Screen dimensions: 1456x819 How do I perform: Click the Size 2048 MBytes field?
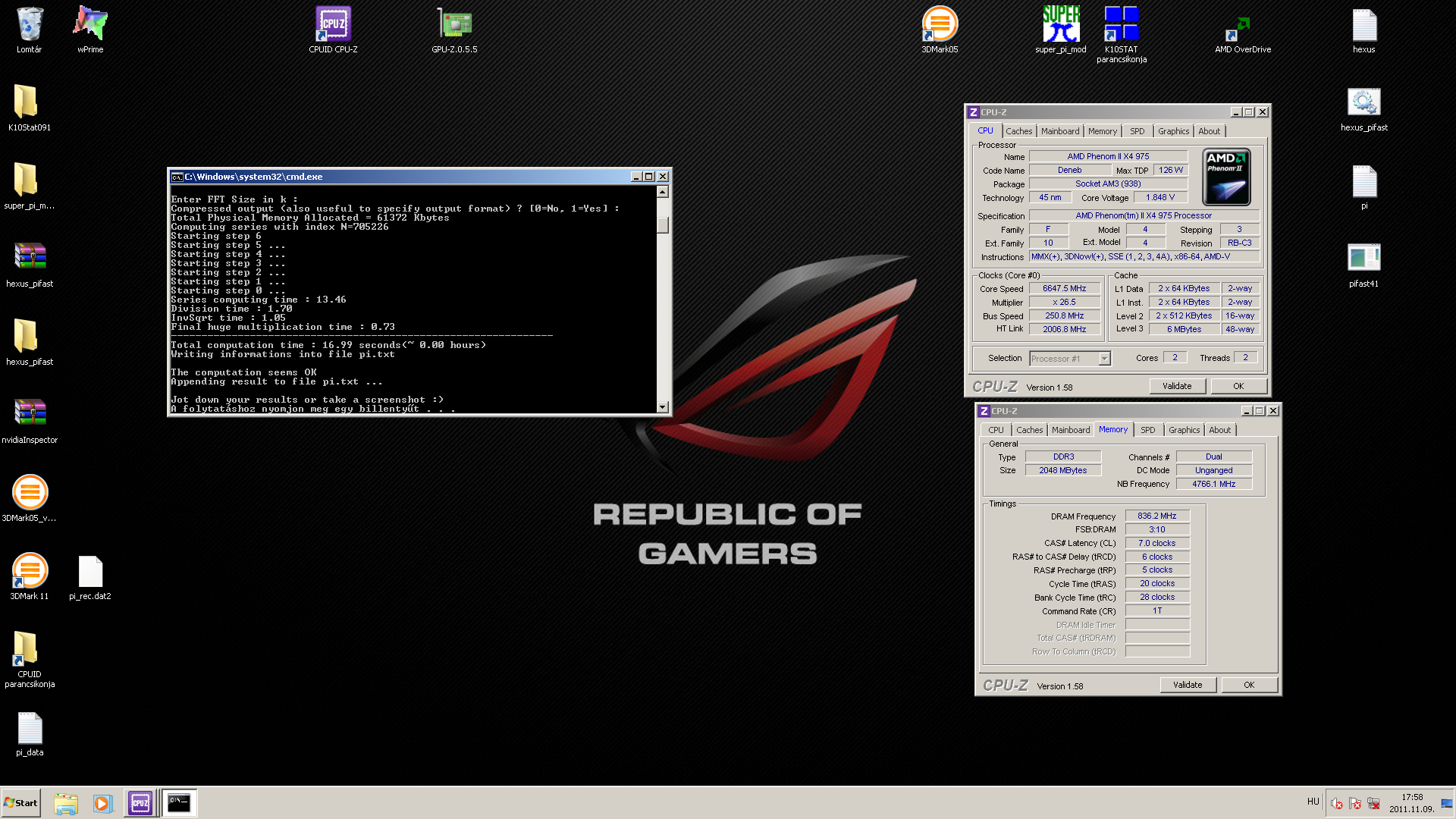click(x=1063, y=470)
